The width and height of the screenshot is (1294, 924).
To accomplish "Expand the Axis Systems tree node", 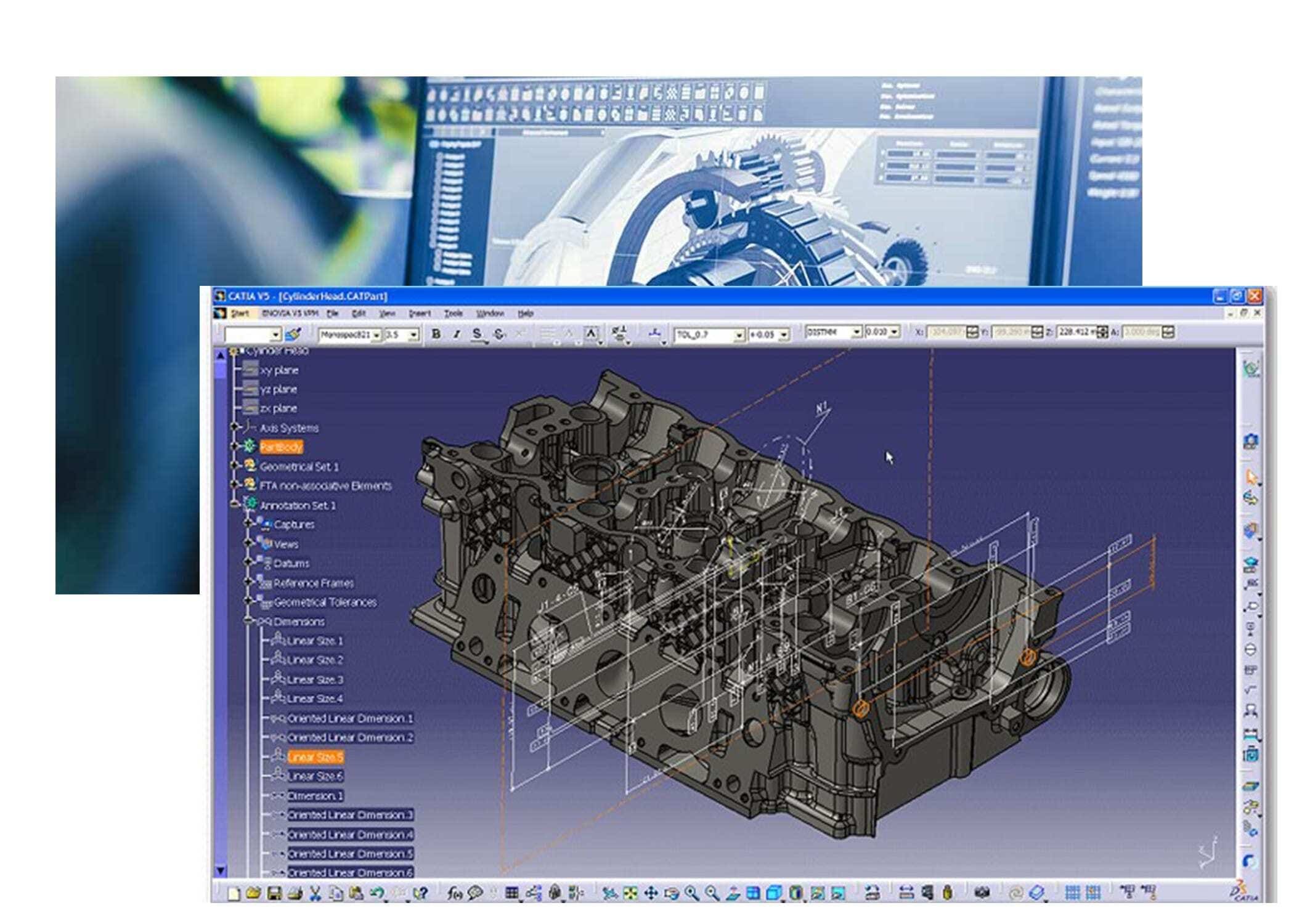I will coord(234,426).
